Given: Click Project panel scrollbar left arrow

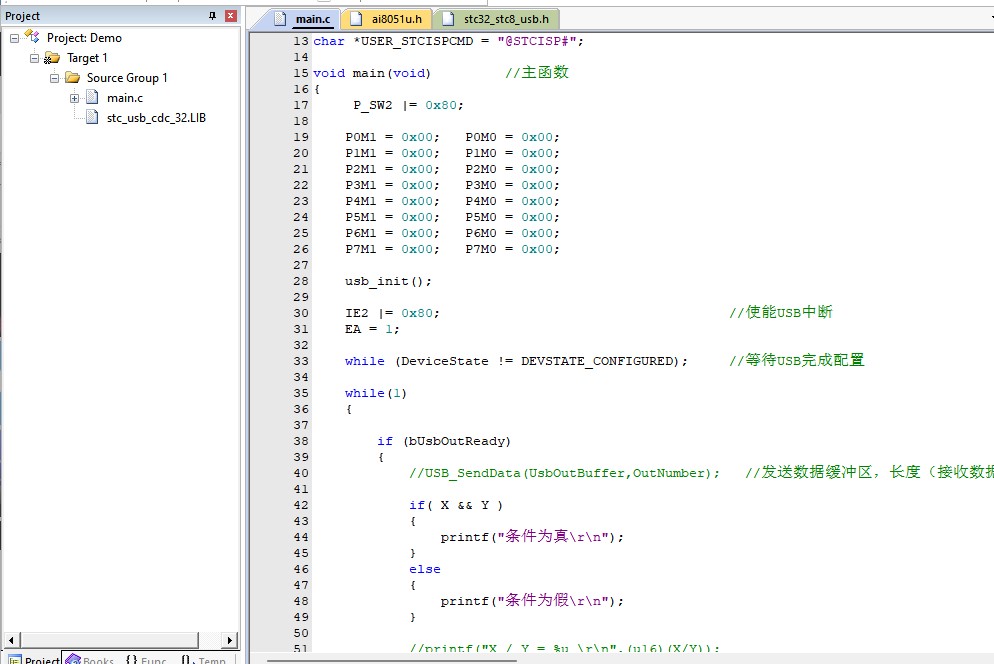Looking at the screenshot, I should (x=11, y=640).
